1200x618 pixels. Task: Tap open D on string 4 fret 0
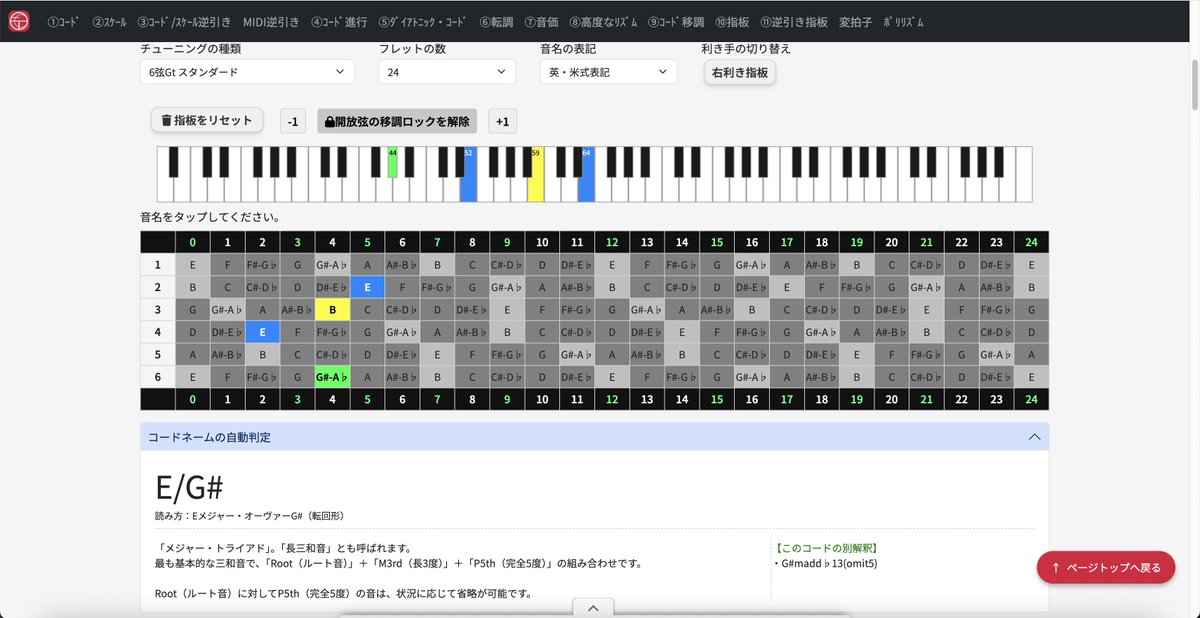click(192, 332)
